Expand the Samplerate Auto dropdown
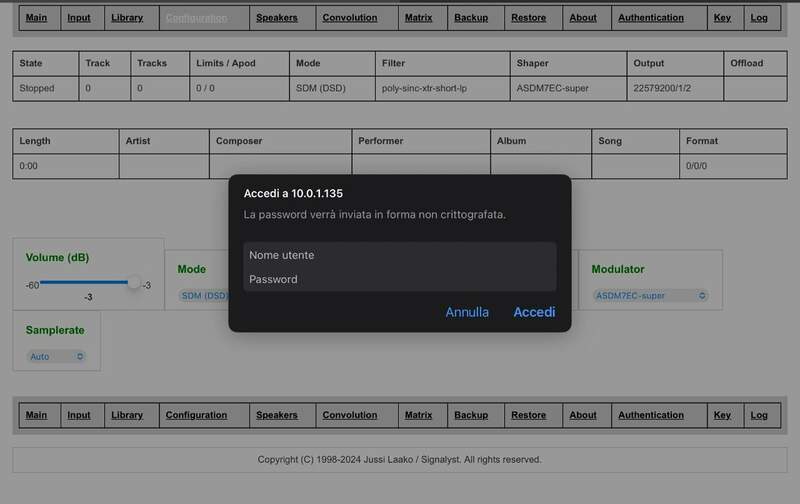Viewport: 800px width, 504px height. [57, 356]
